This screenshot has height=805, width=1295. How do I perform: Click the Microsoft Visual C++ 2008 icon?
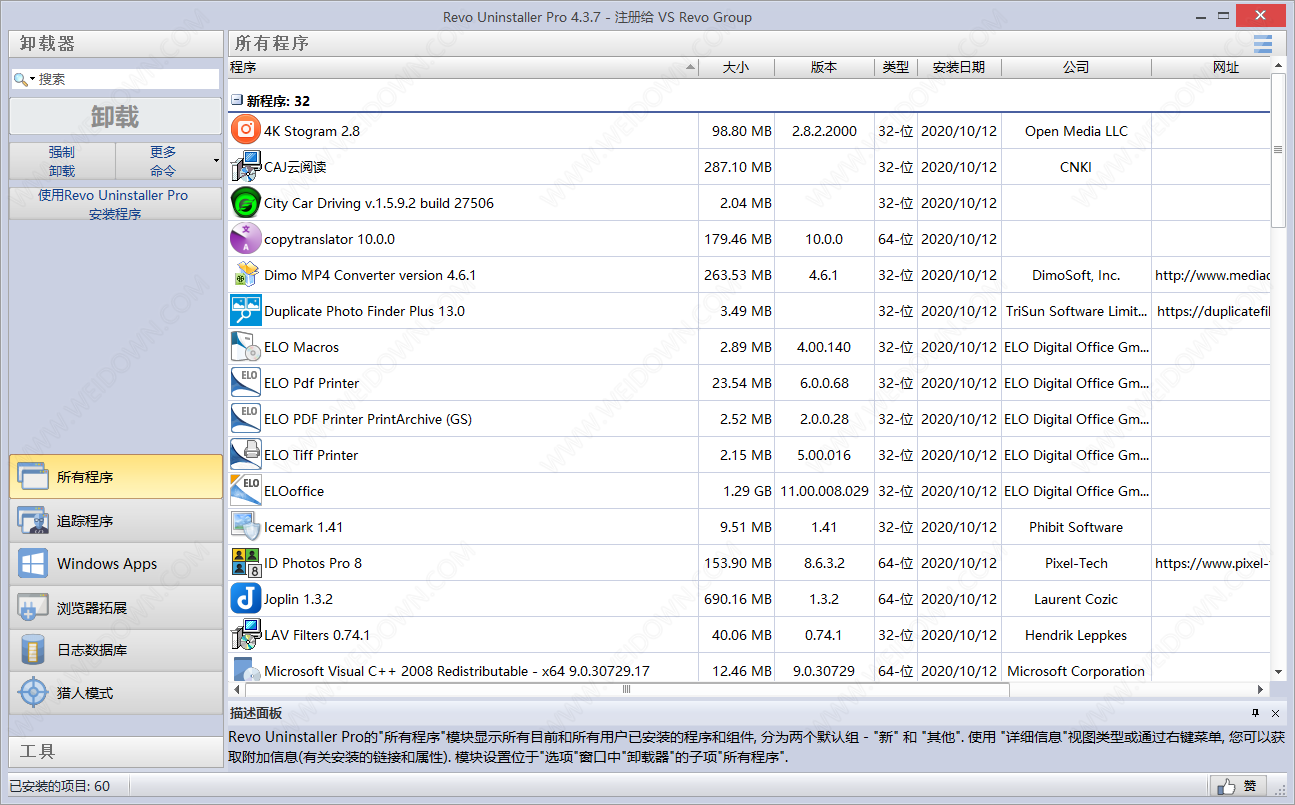(x=245, y=669)
